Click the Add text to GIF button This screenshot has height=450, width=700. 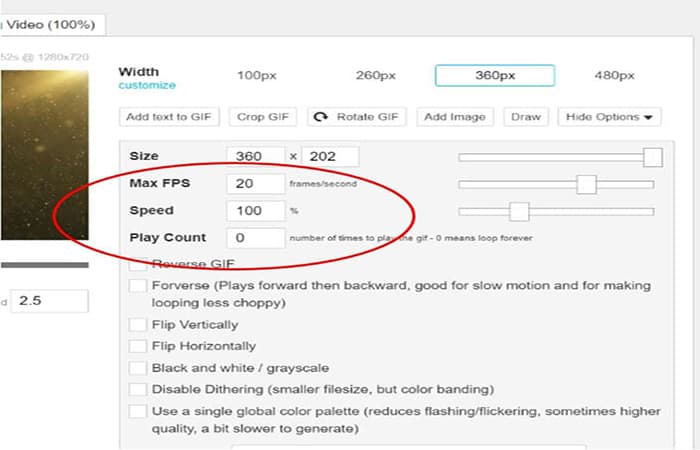171,117
